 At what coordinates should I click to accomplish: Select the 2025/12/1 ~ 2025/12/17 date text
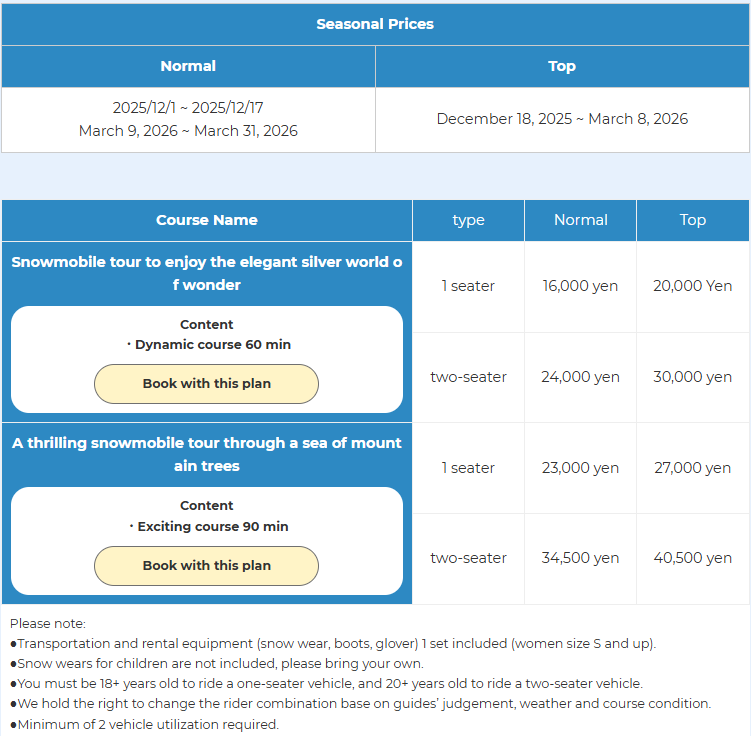click(x=188, y=108)
